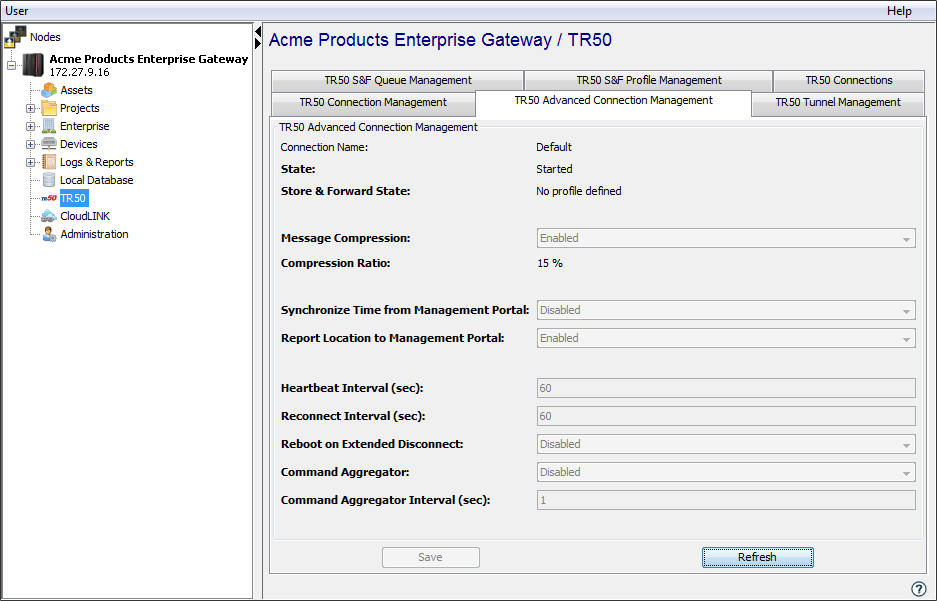Click the Nodes root icon
The height and width of the screenshot is (601, 937).
coord(15,37)
